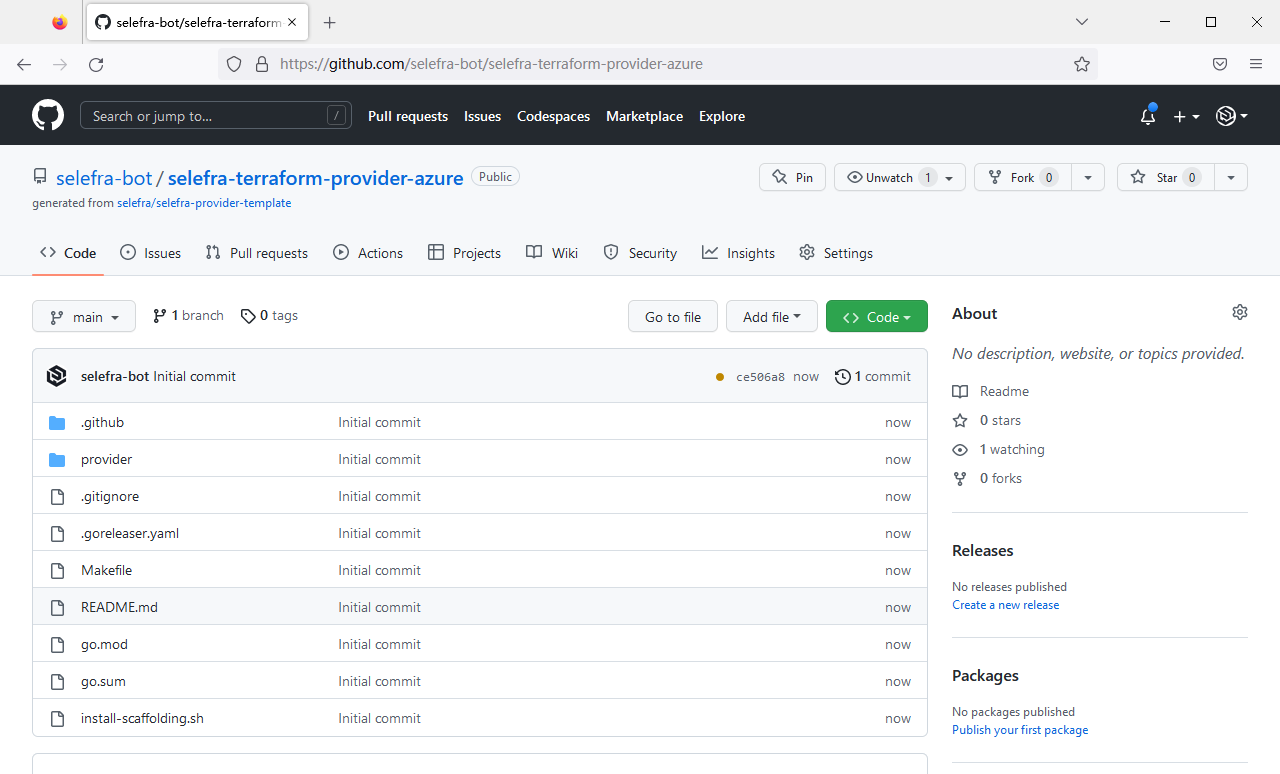Screen dimensions: 1280x774
Task: Open the .github folder
Action: pyautogui.click(x=102, y=422)
